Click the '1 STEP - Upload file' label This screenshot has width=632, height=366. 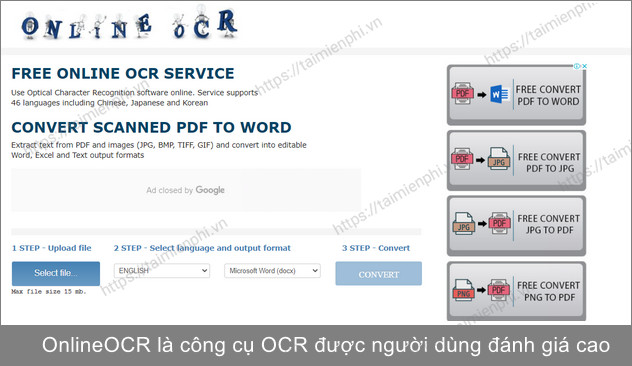[52, 248]
